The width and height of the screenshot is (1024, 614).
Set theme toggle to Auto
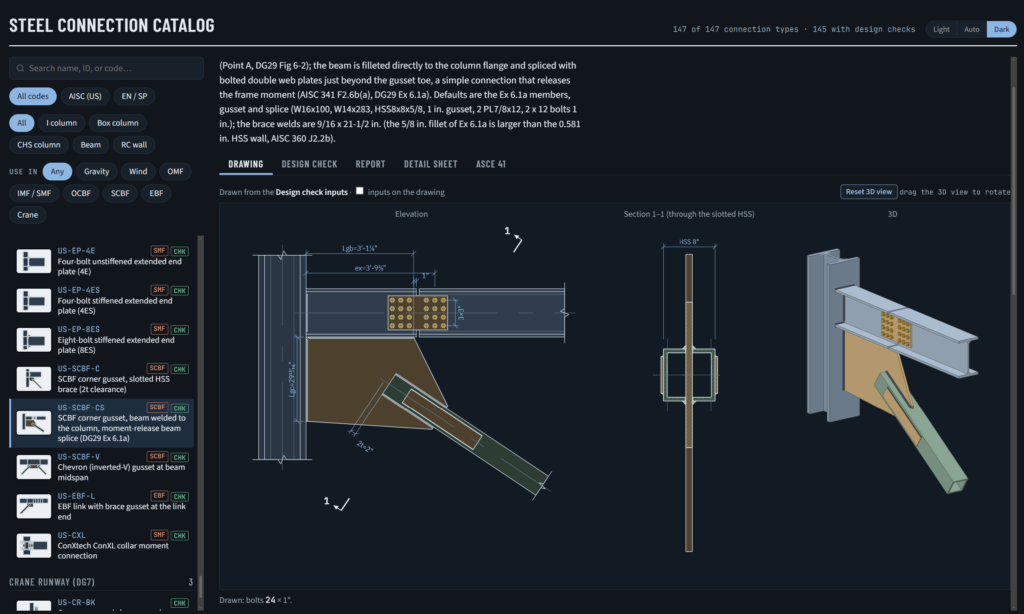[972, 29]
